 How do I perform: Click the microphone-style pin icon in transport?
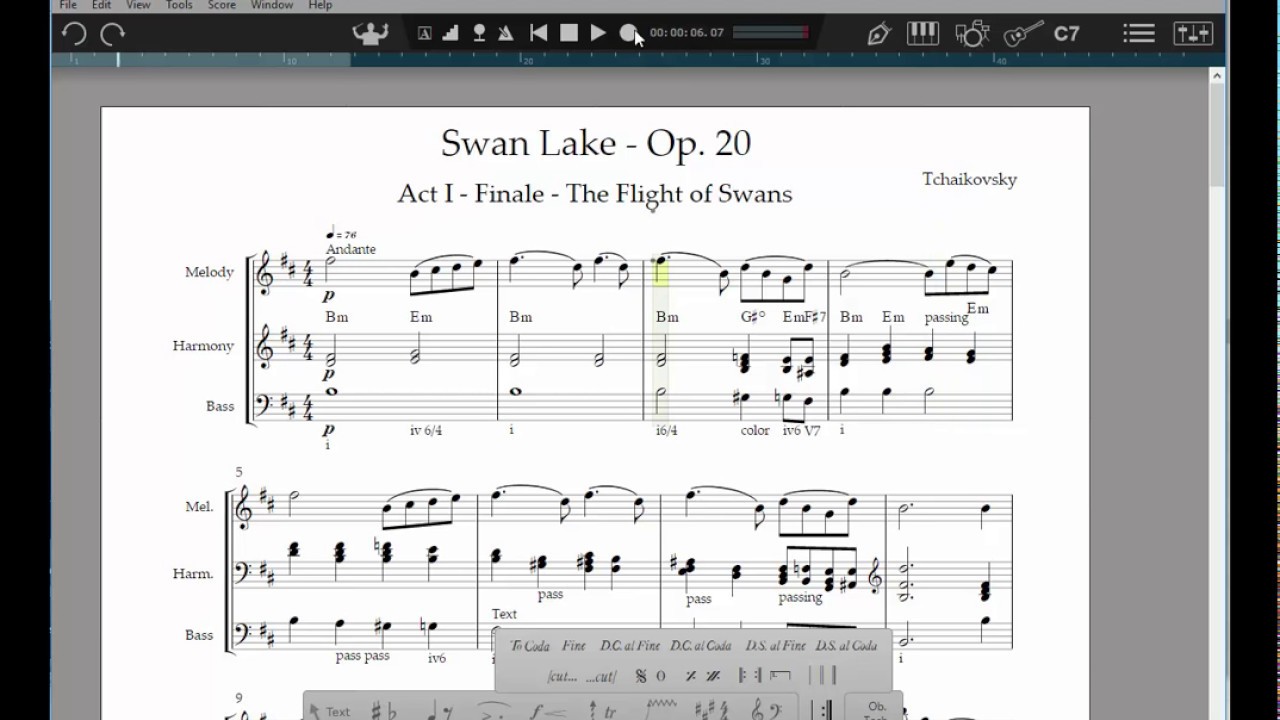pyautogui.click(x=479, y=33)
